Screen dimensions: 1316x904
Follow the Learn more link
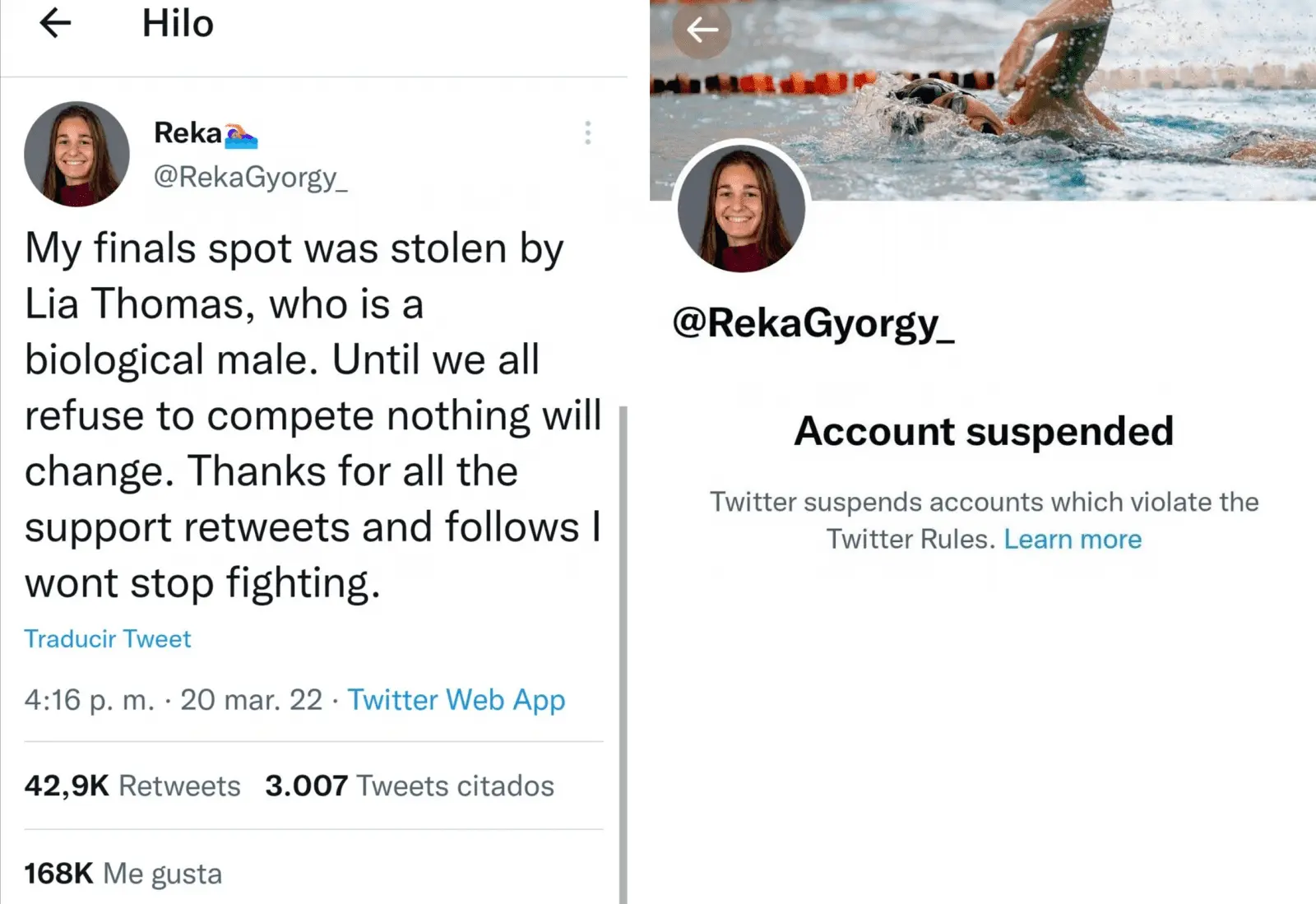click(1073, 540)
